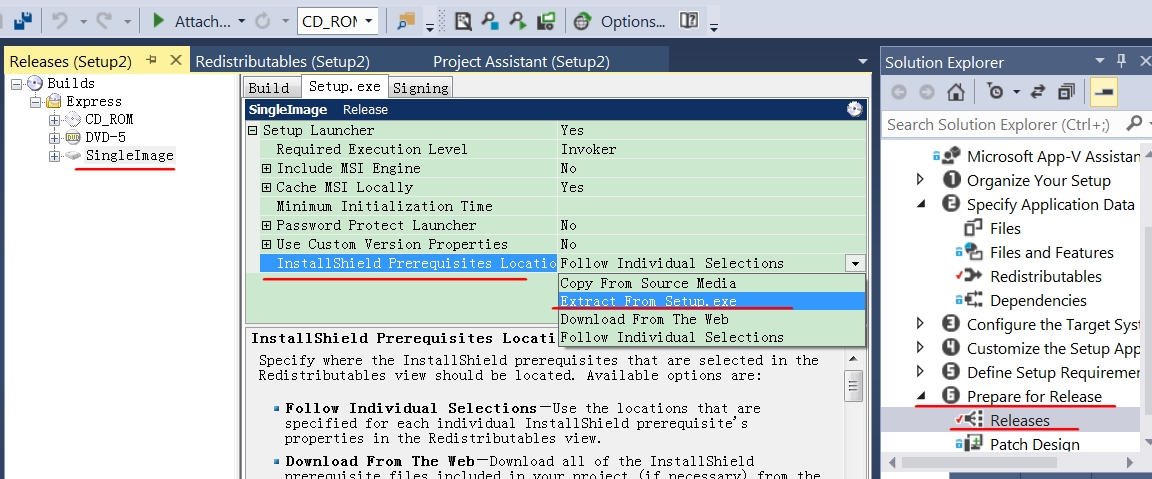This screenshot has height=479, width=1152.
Task: Click the InstallShield test release icon with blue square
Action: [490, 21]
